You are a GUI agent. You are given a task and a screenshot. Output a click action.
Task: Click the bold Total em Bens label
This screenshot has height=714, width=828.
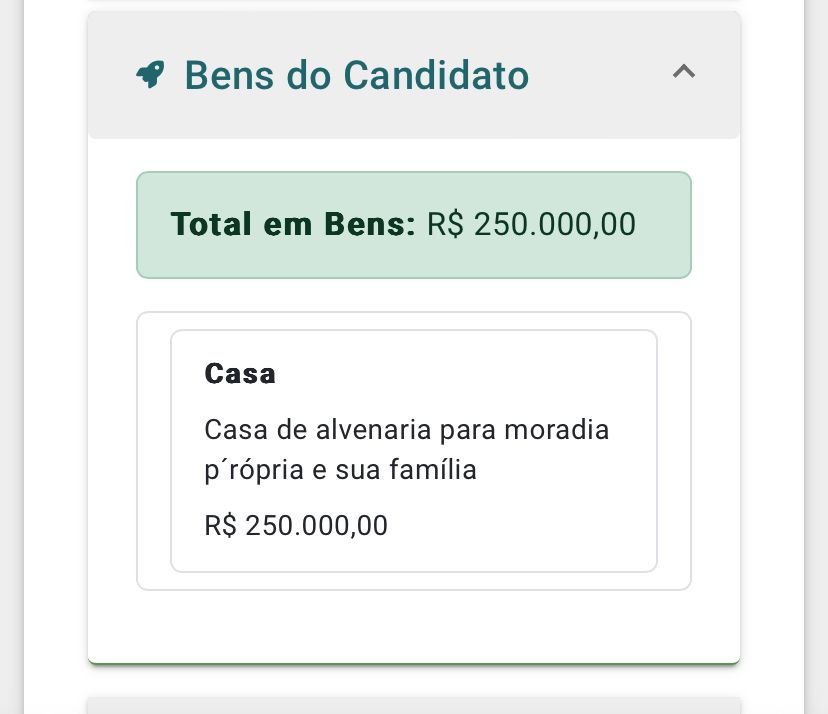[292, 224]
